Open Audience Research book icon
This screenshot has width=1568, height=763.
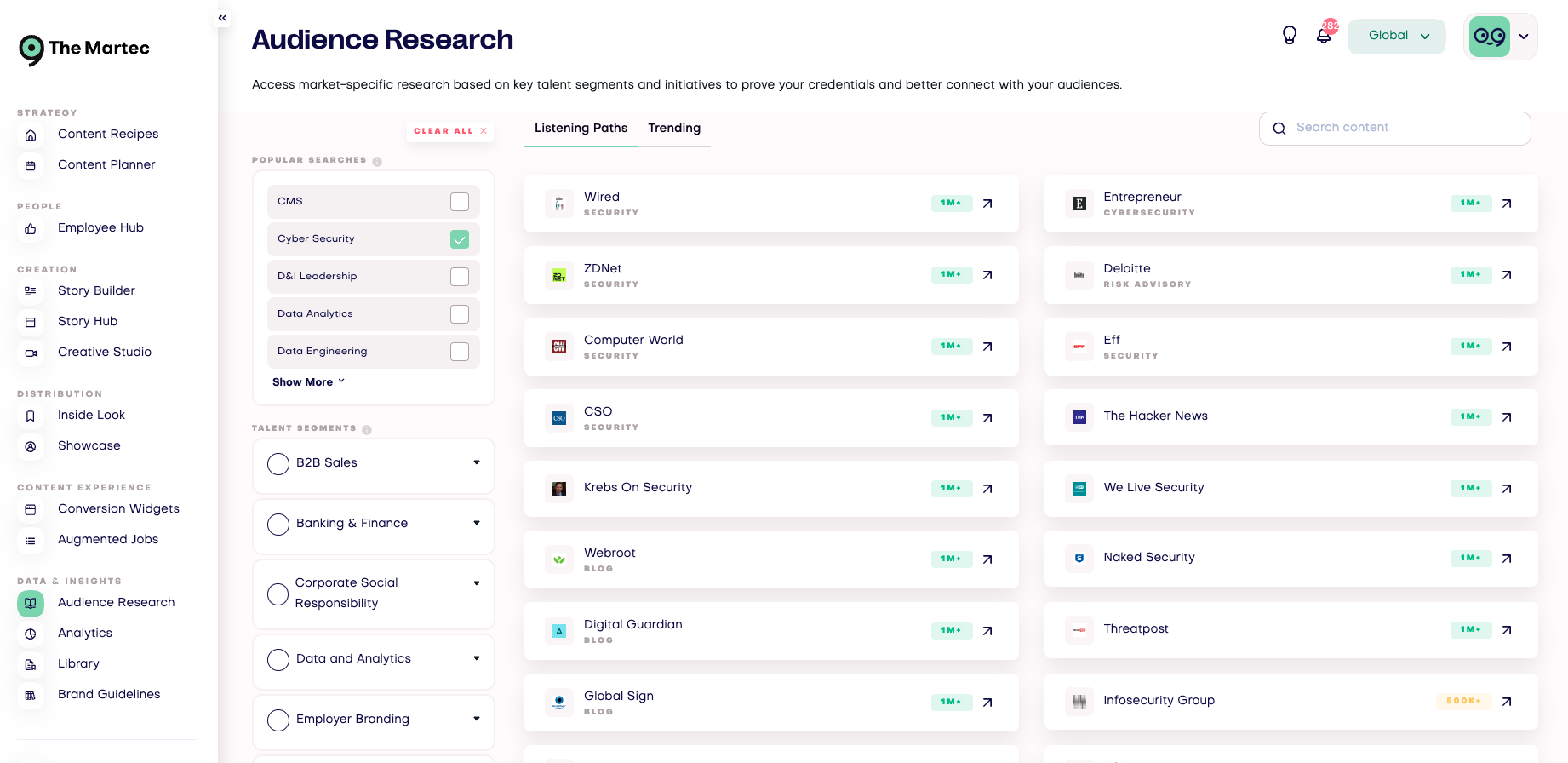click(x=31, y=603)
